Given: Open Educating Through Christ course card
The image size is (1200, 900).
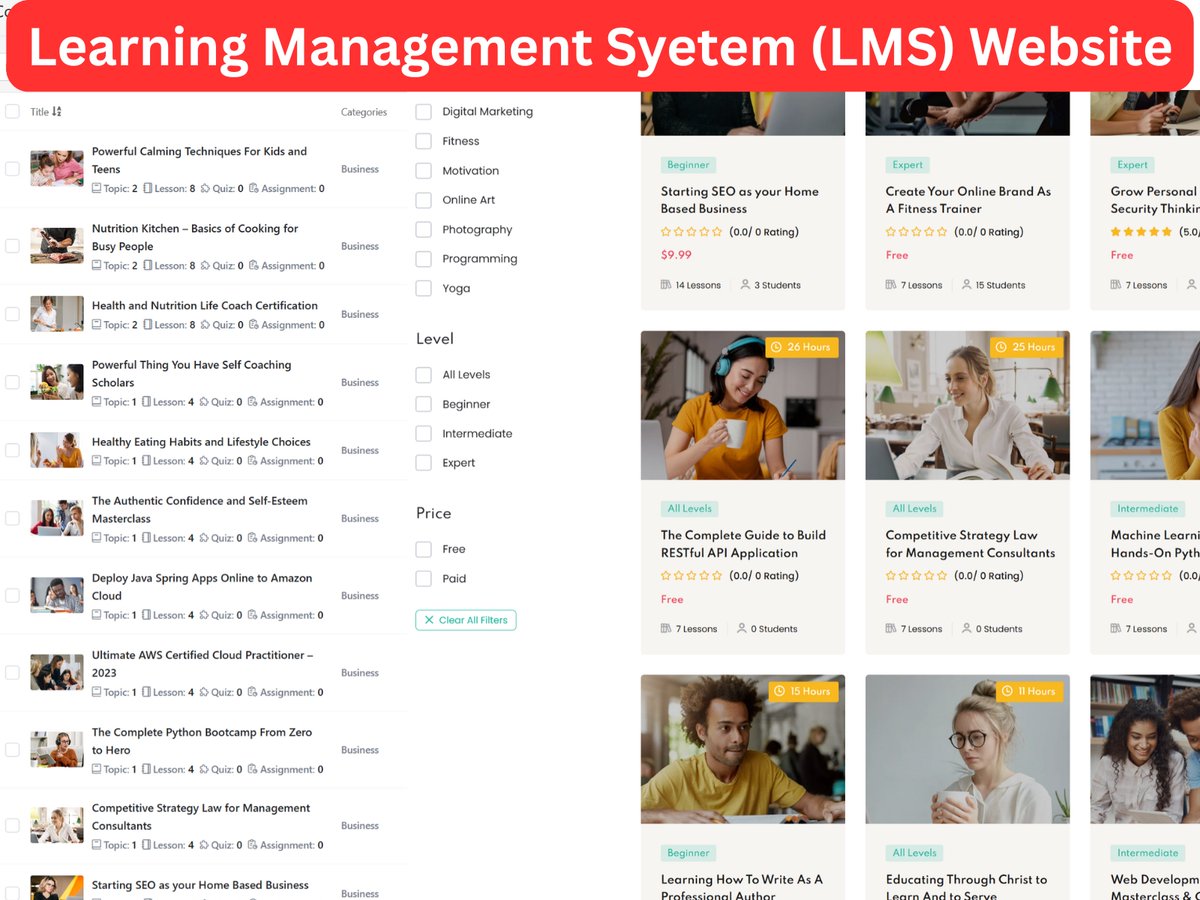Looking at the screenshot, I should pyautogui.click(x=966, y=887).
